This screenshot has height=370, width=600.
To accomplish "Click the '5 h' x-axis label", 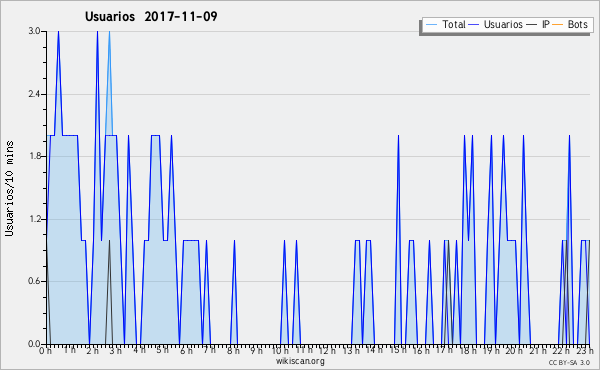I will (x=163, y=350).
